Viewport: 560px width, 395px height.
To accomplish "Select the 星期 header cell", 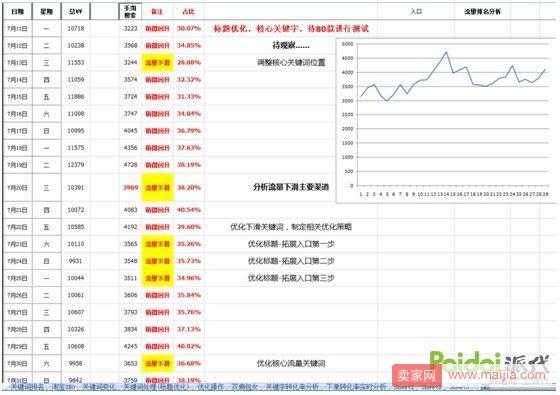I will [x=46, y=11].
